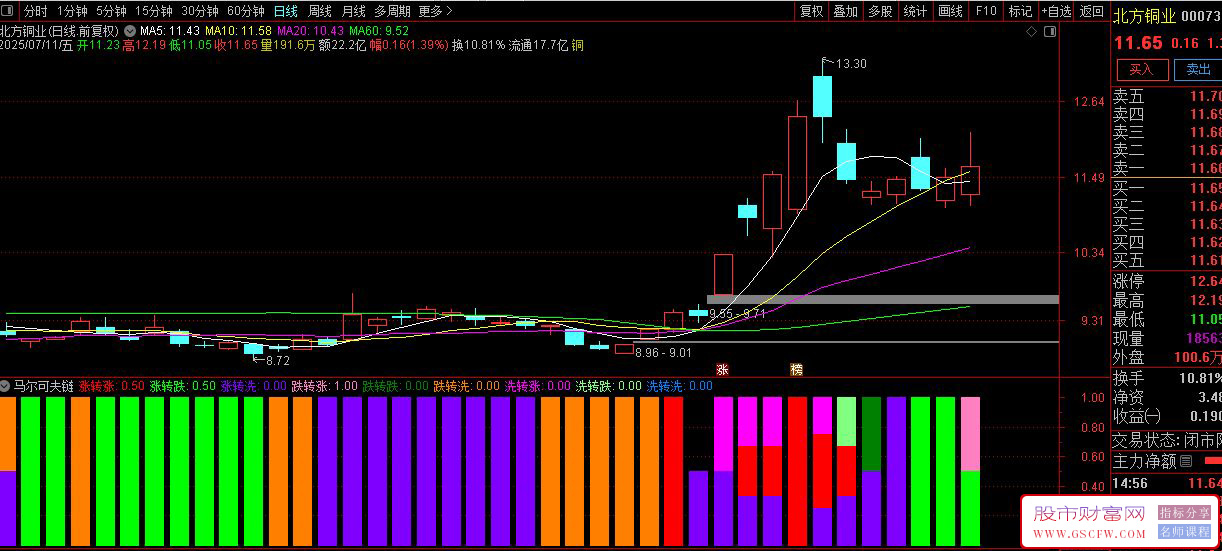Click the 8.96 - 9.01 gap label

point(663,352)
